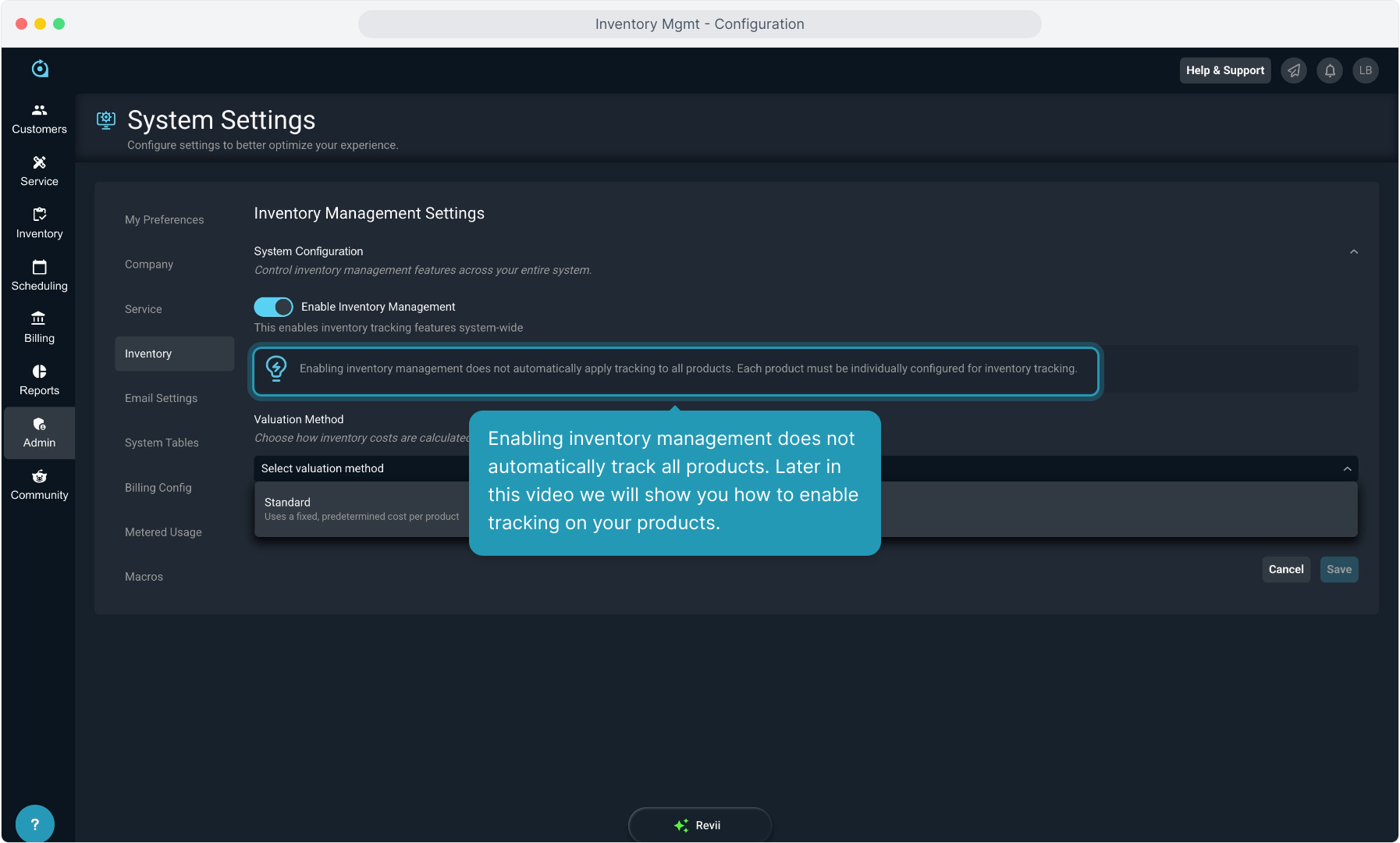Click the Save button
The width and height of the screenshot is (1400, 843).
pos(1338,570)
